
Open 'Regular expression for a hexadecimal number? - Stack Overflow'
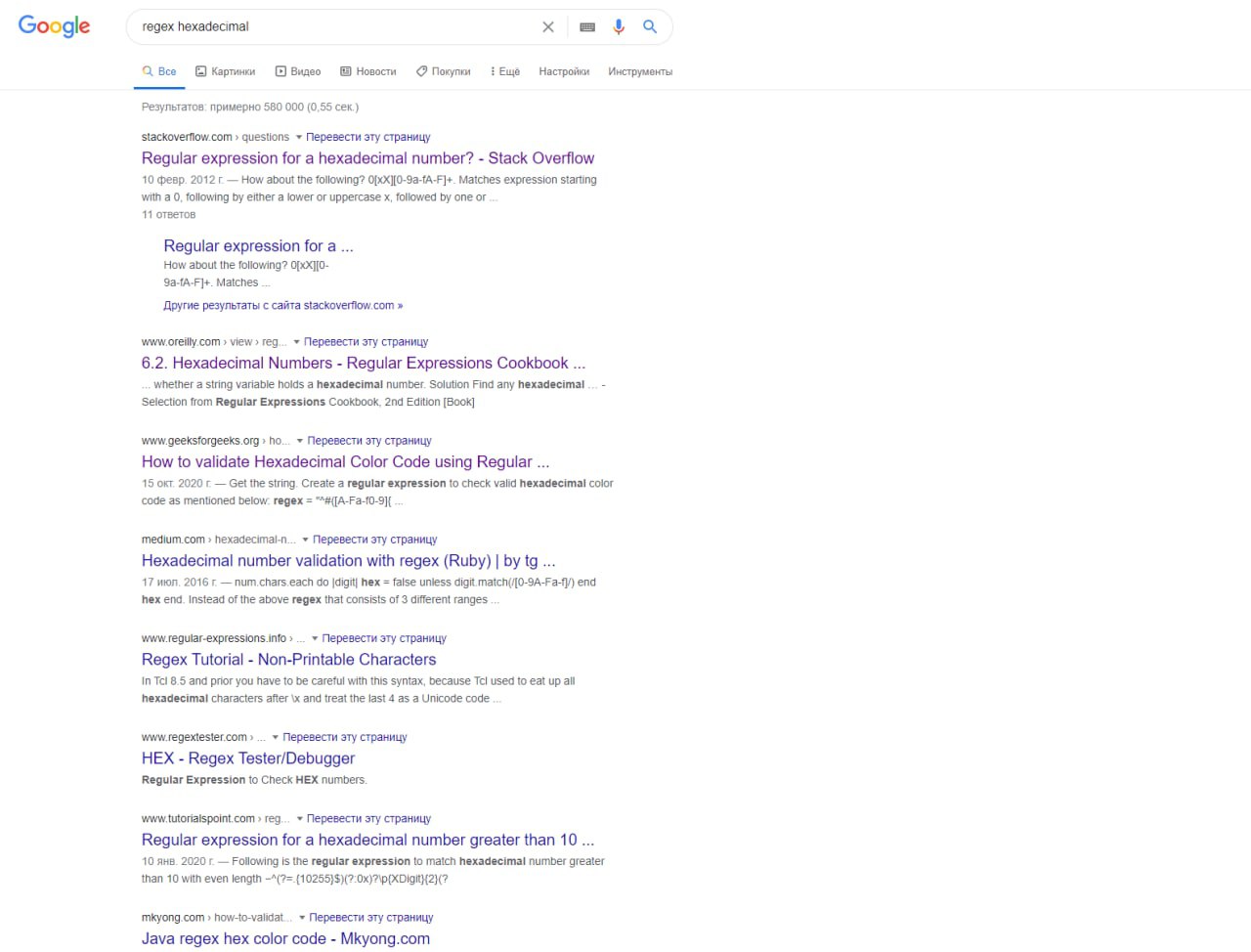[367, 158]
